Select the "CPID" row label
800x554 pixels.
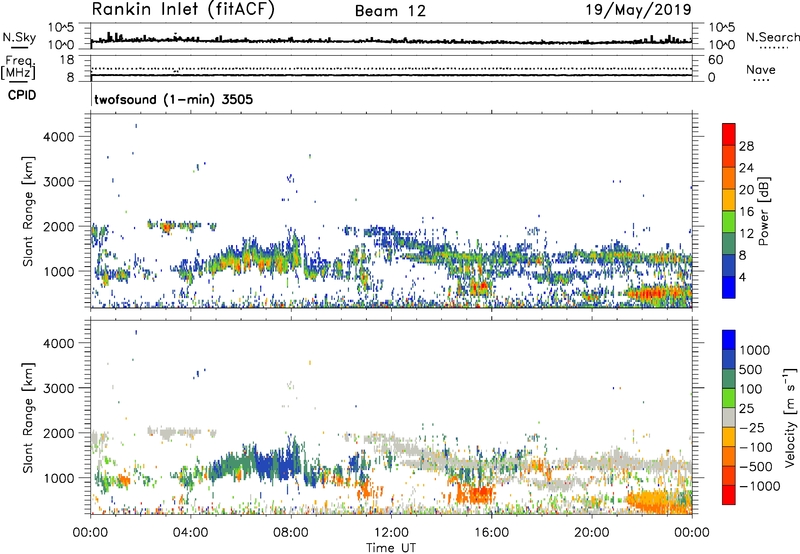tap(22, 95)
